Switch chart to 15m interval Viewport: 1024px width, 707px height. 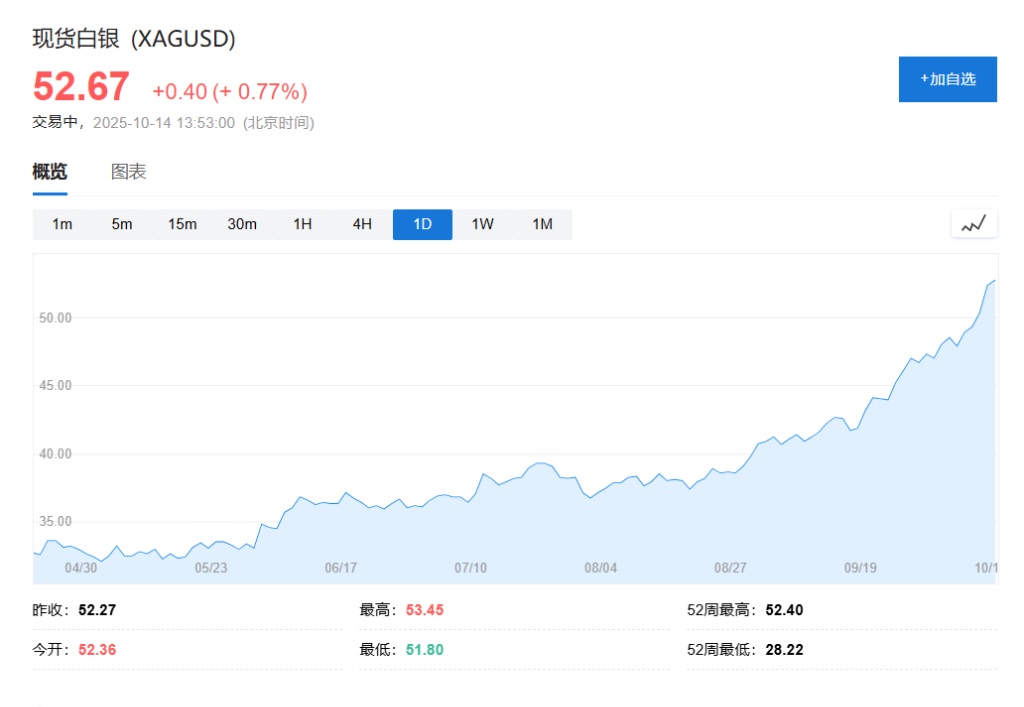(182, 224)
